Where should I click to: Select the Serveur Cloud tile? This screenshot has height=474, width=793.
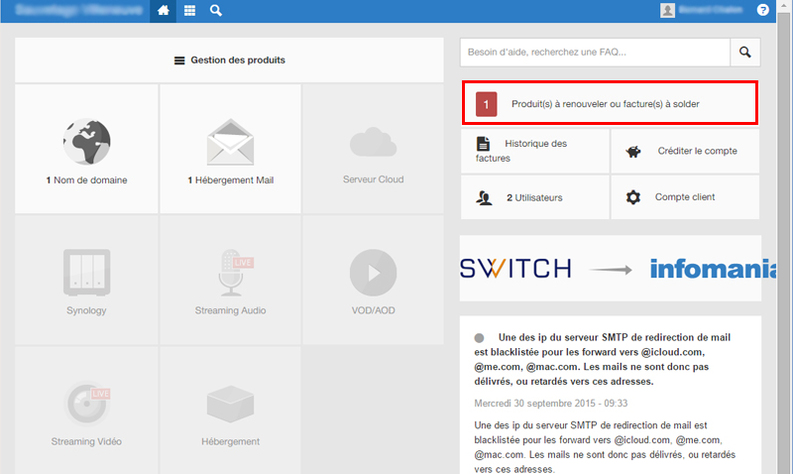click(373, 148)
